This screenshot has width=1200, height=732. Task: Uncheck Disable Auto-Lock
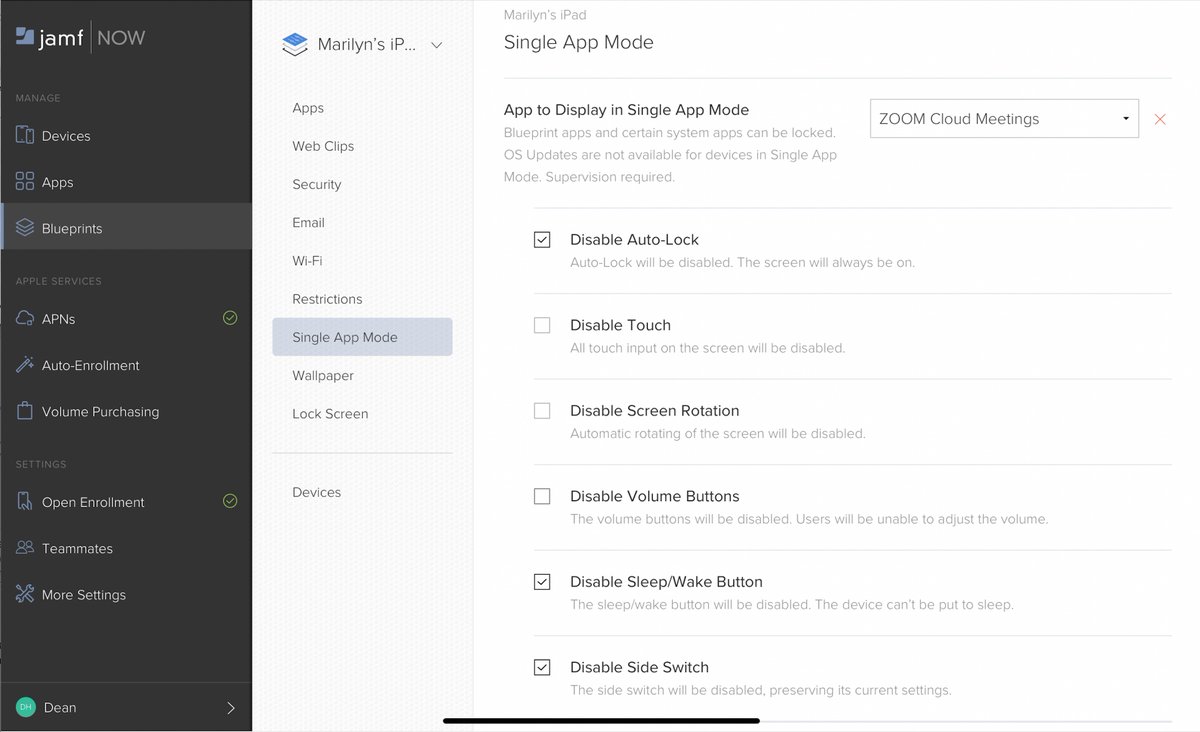click(542, 240)
